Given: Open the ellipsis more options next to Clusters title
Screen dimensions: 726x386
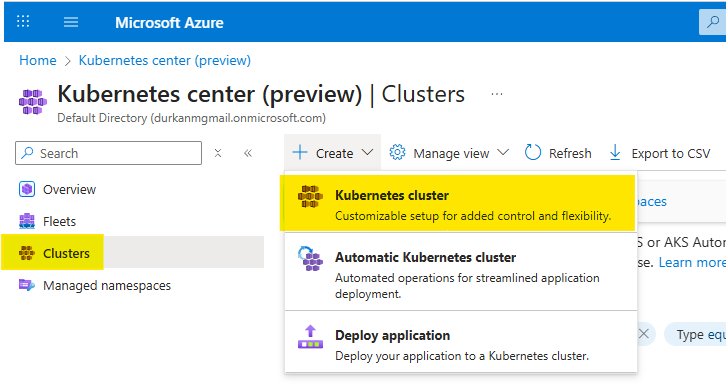Looking at the screenshot, I should 497,94.
